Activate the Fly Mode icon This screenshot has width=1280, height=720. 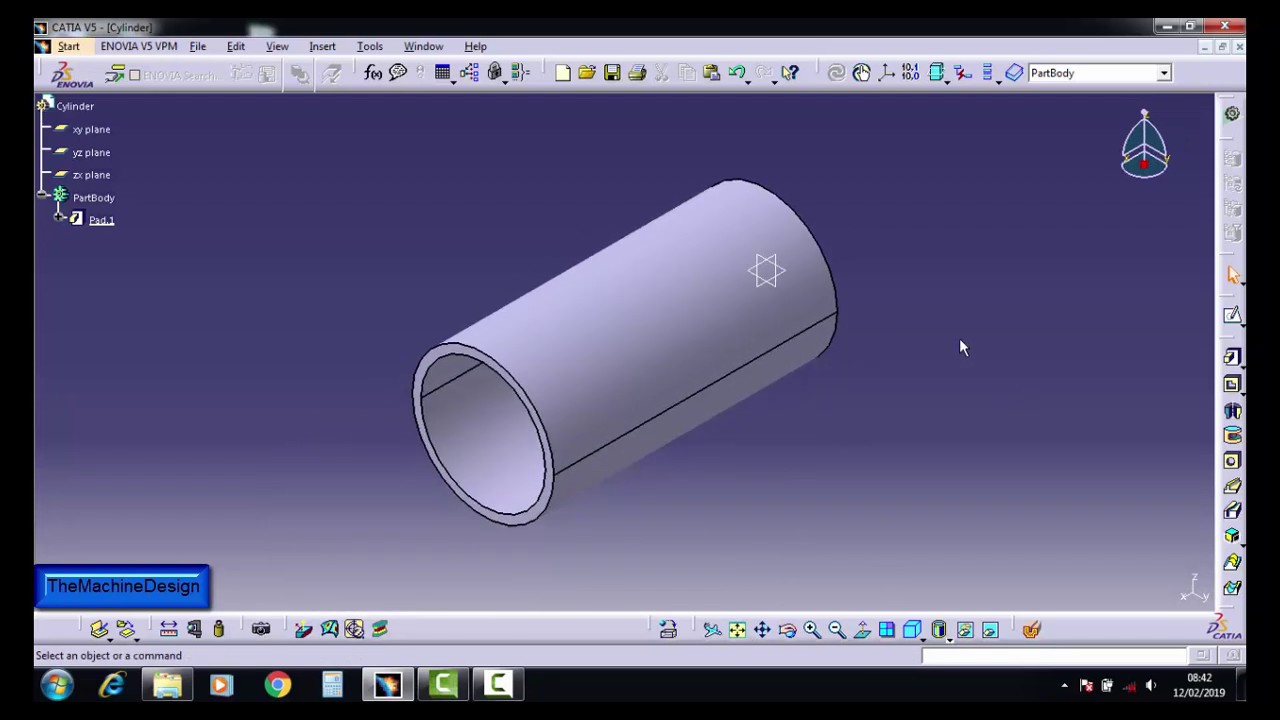coord(712,630)
